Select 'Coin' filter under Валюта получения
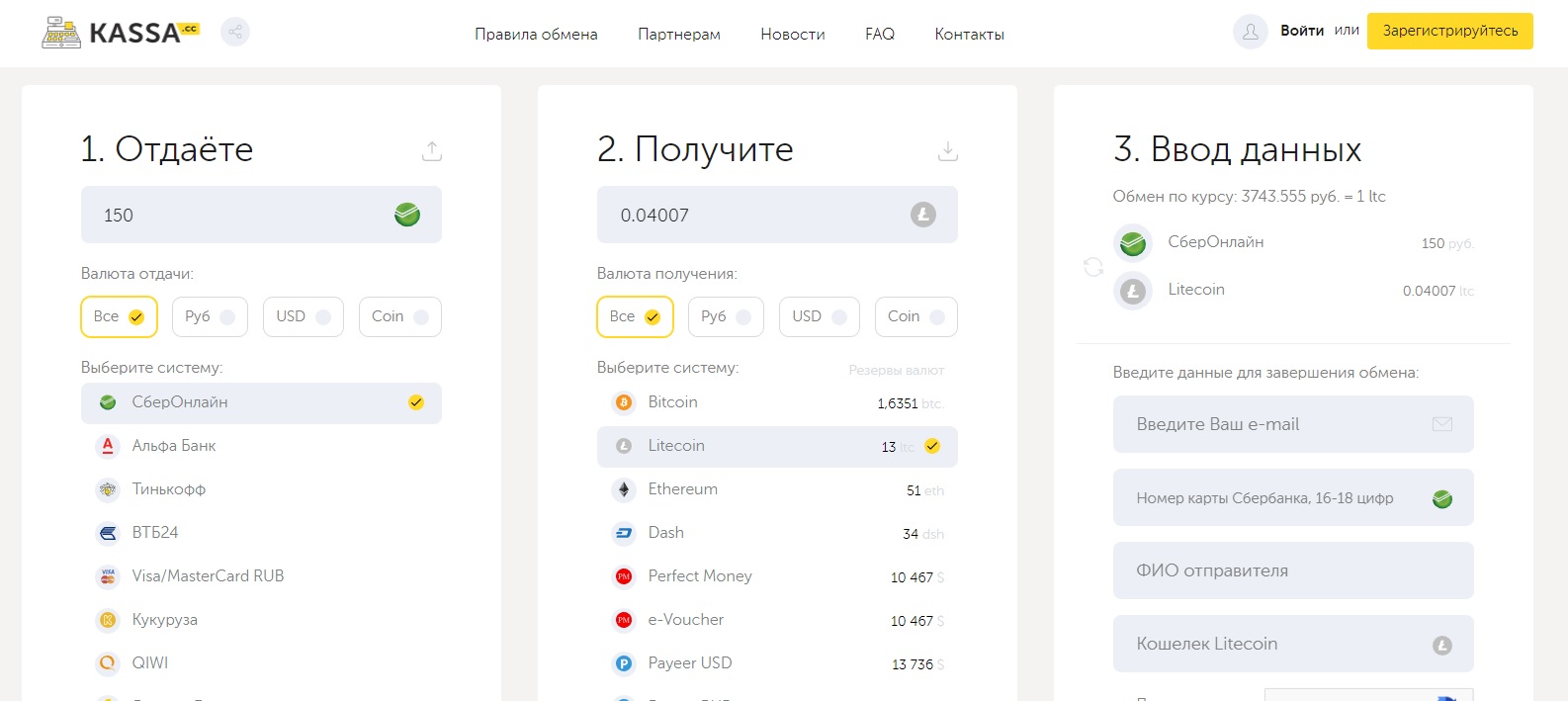Viewport: 1568px width, 701px height. click(x=915, y=316)
